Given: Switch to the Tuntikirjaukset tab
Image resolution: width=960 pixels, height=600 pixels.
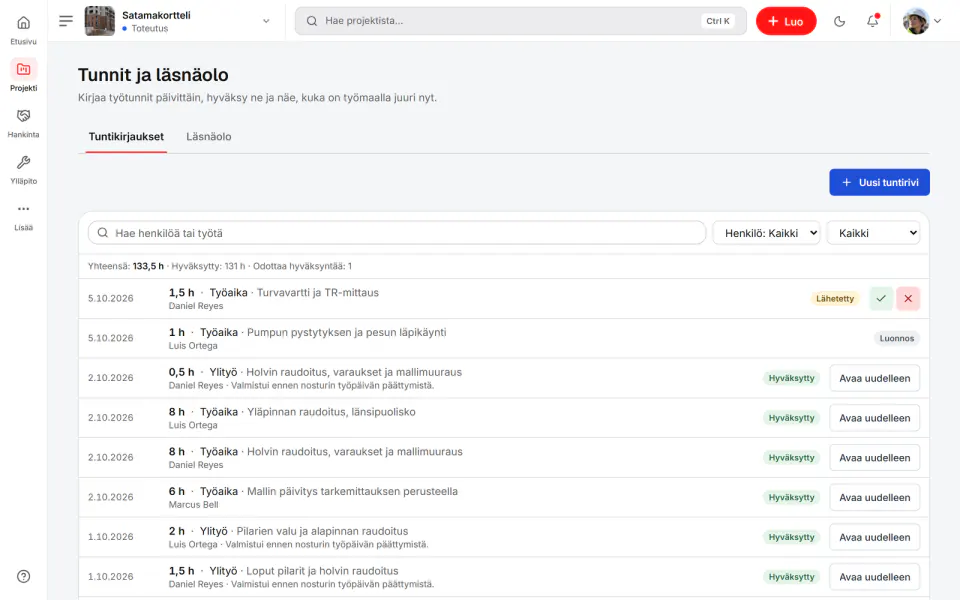Looking at the screenshot, I should (x=126, y=137).
